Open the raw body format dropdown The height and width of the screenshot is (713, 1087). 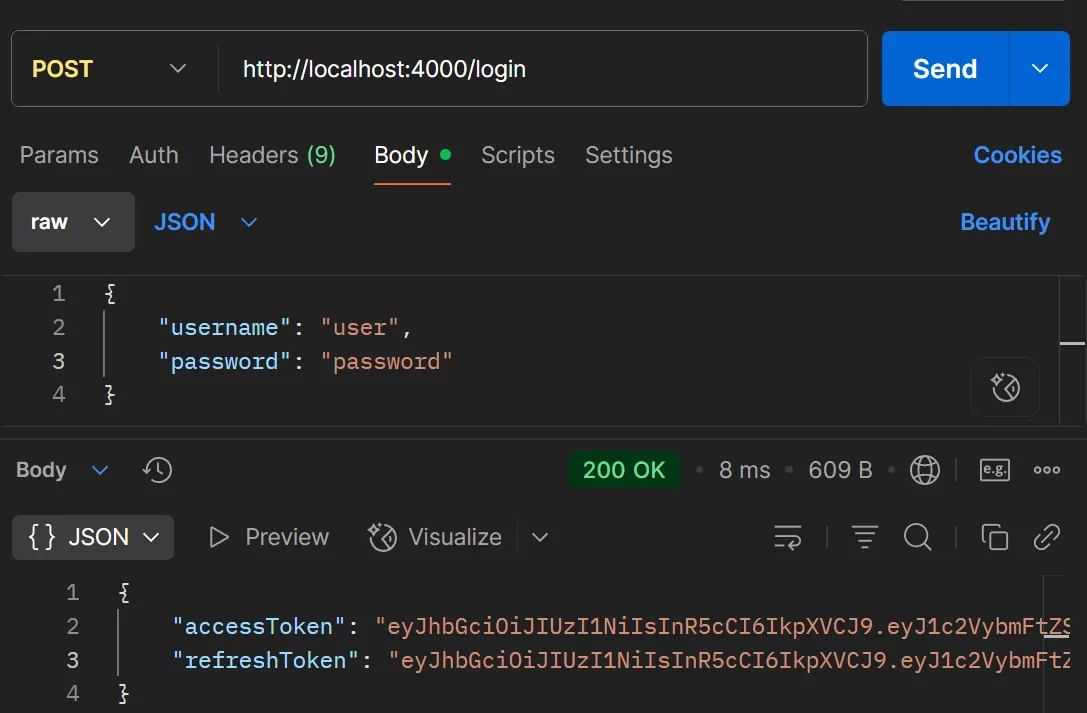(73, 222)
